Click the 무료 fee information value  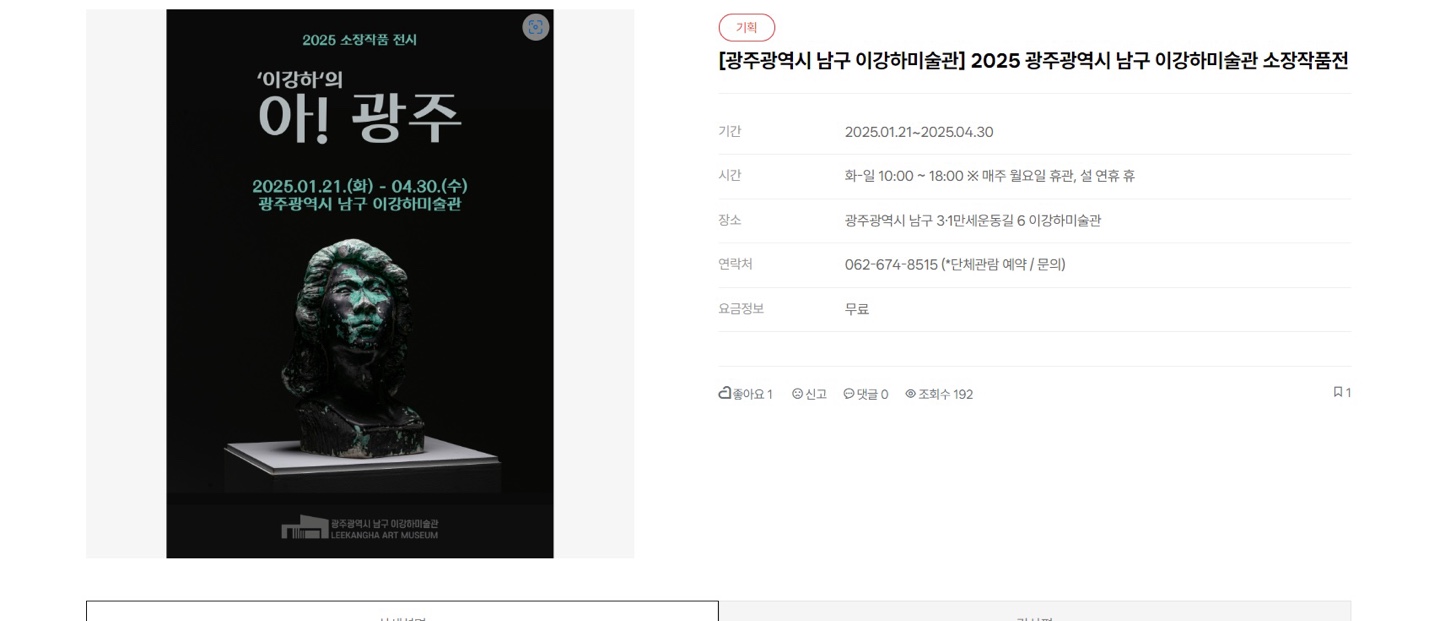[857, 309]
